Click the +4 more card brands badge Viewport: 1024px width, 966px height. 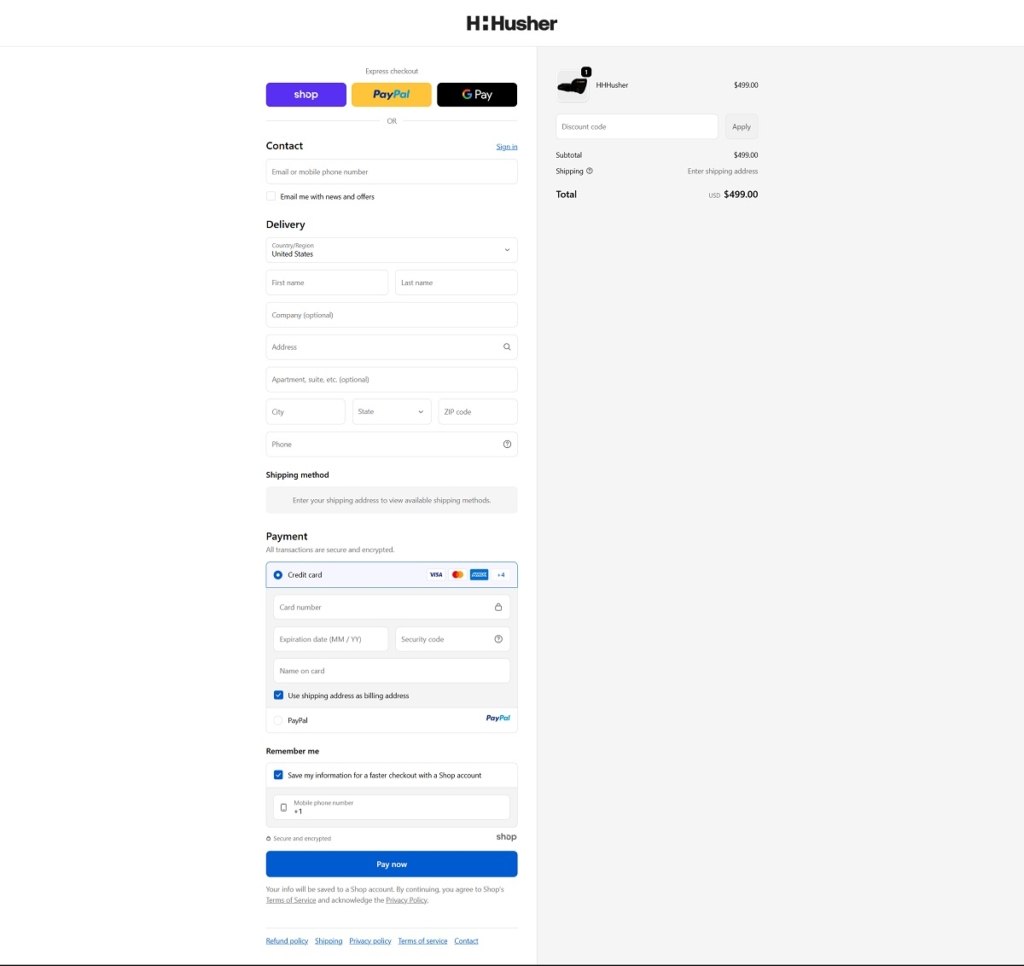coord(501,575)
